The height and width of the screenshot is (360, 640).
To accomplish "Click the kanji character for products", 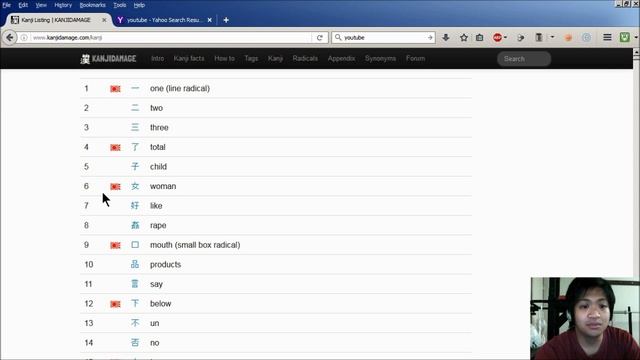I will (x=135, y=264).
